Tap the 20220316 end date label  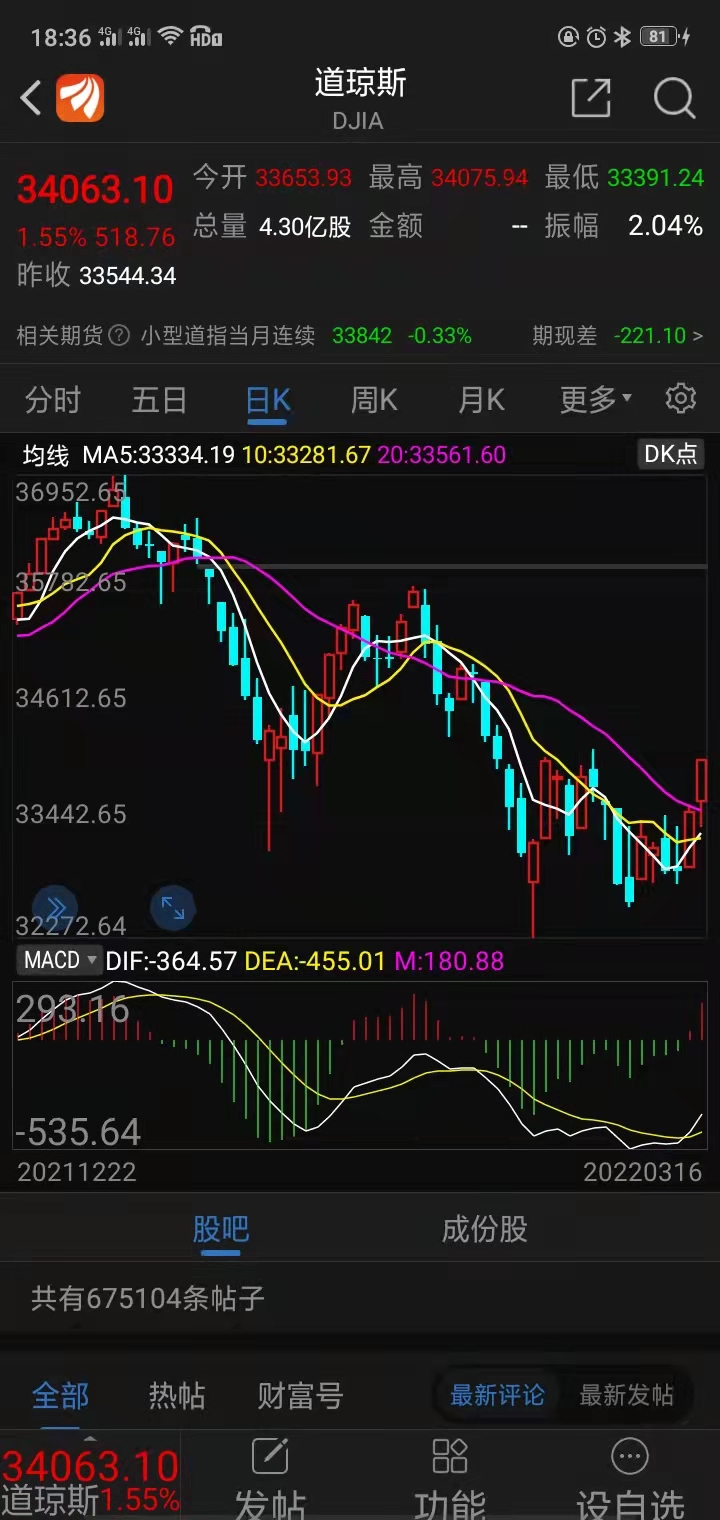tap(643, 1172)
